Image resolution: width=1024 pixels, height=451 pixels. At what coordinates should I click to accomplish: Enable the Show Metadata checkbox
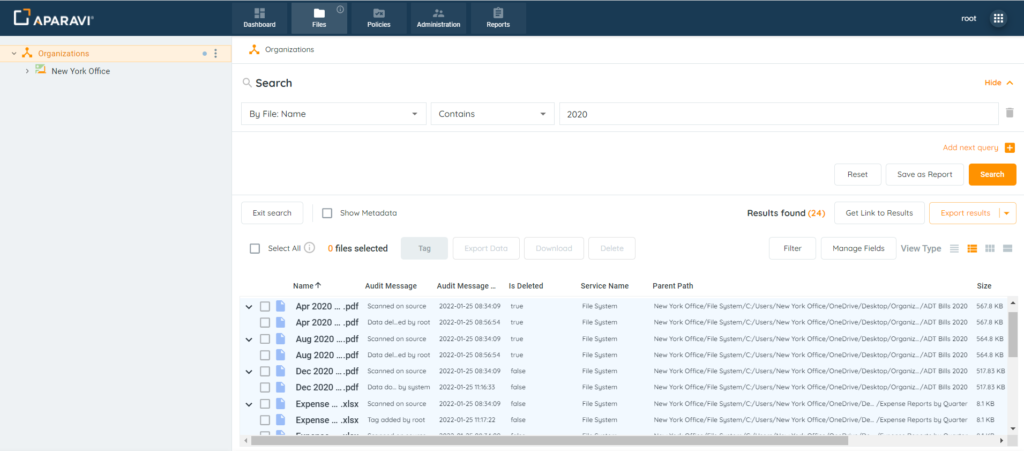327,213
